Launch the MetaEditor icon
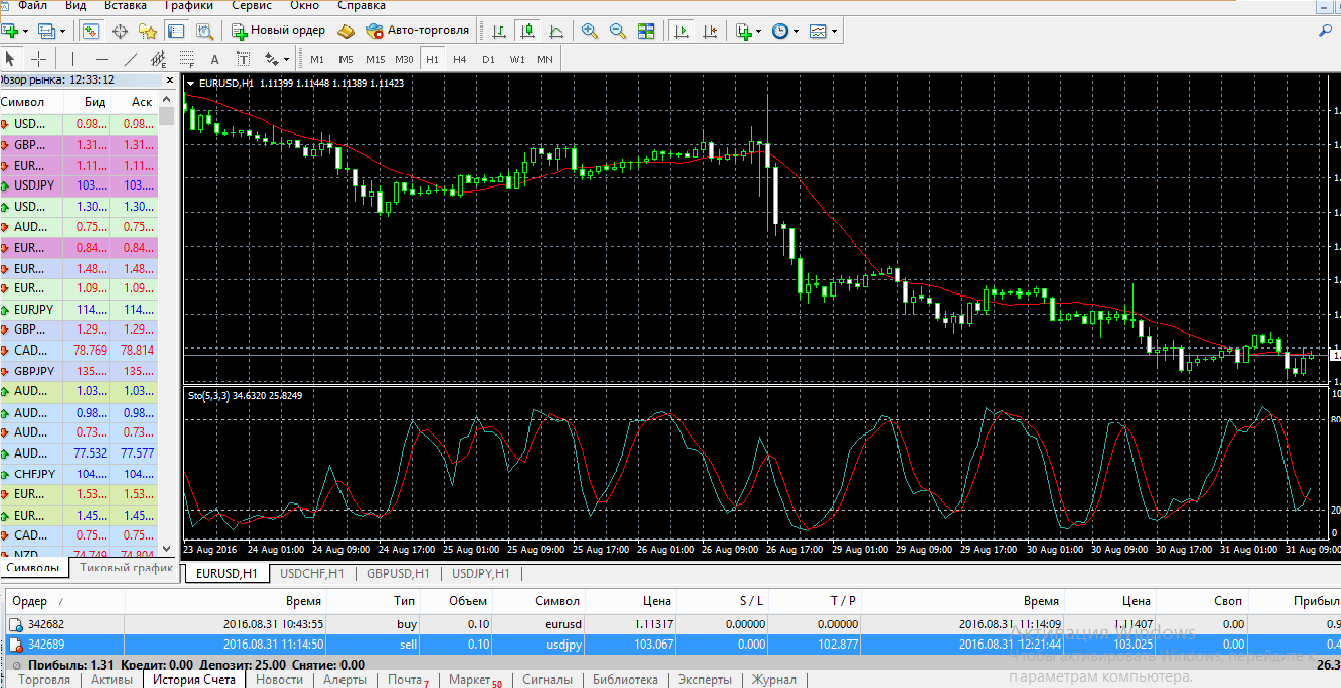This screenshot has width=1341, height=688. (x=346, y=31)
